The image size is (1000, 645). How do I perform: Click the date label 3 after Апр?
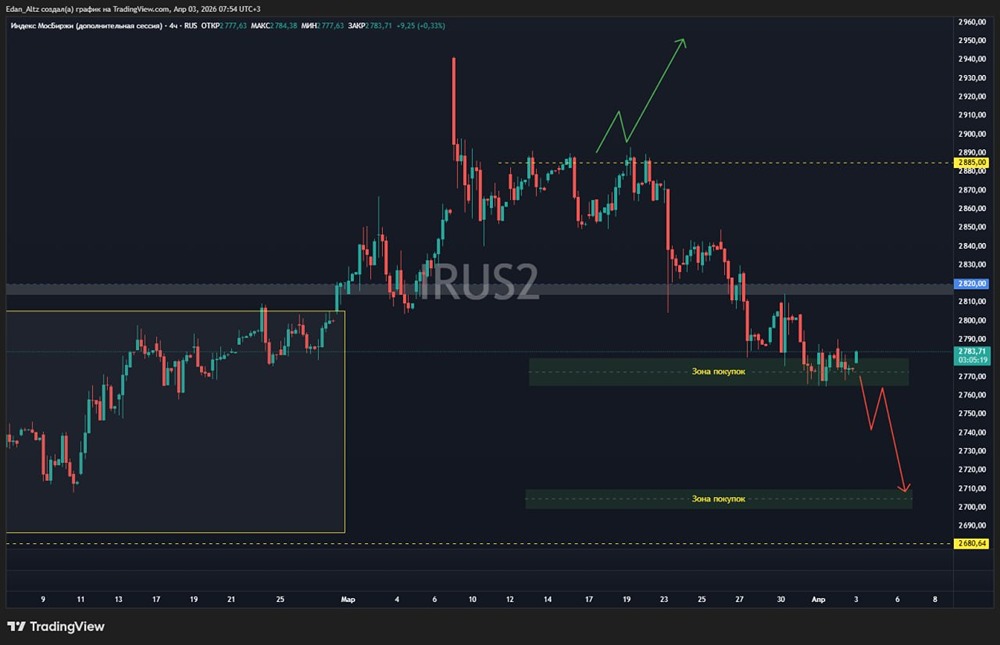click(856, 600)
